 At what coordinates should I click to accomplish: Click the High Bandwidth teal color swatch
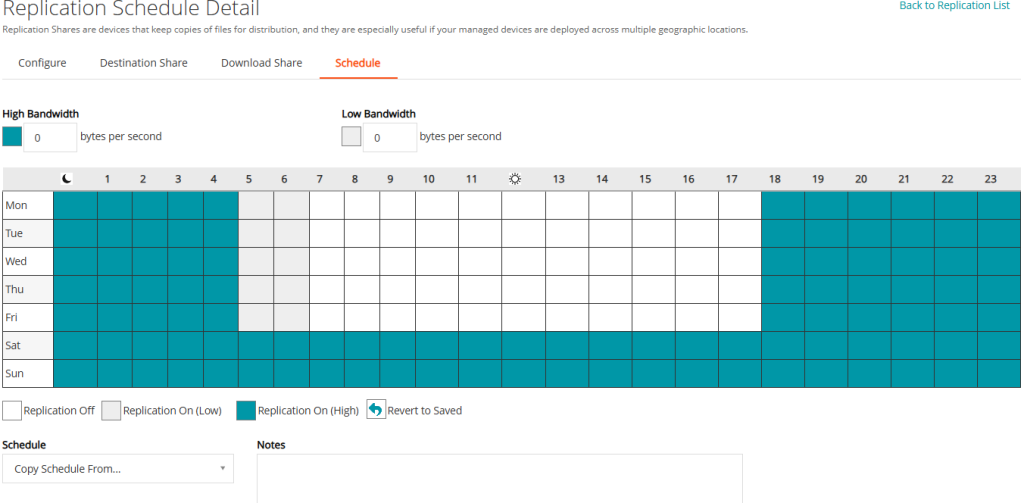pyautogui.click(x=12, y=137)
